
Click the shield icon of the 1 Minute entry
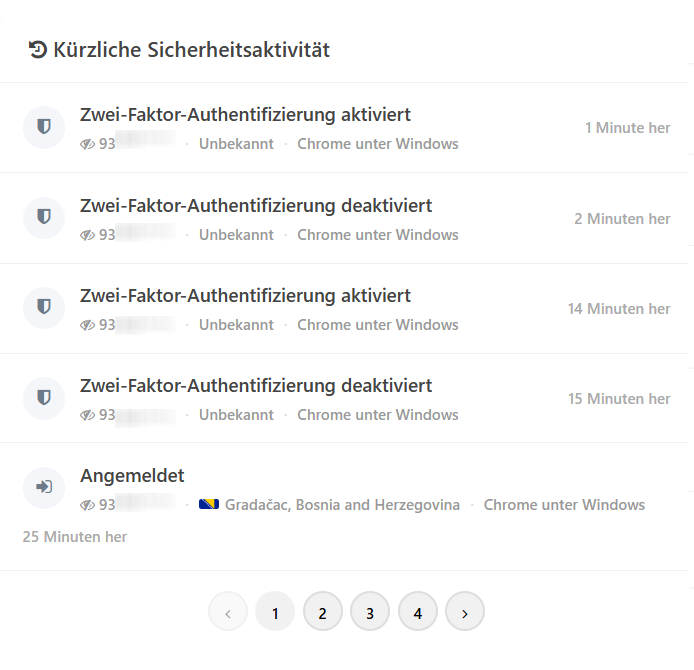click(44, 127)
